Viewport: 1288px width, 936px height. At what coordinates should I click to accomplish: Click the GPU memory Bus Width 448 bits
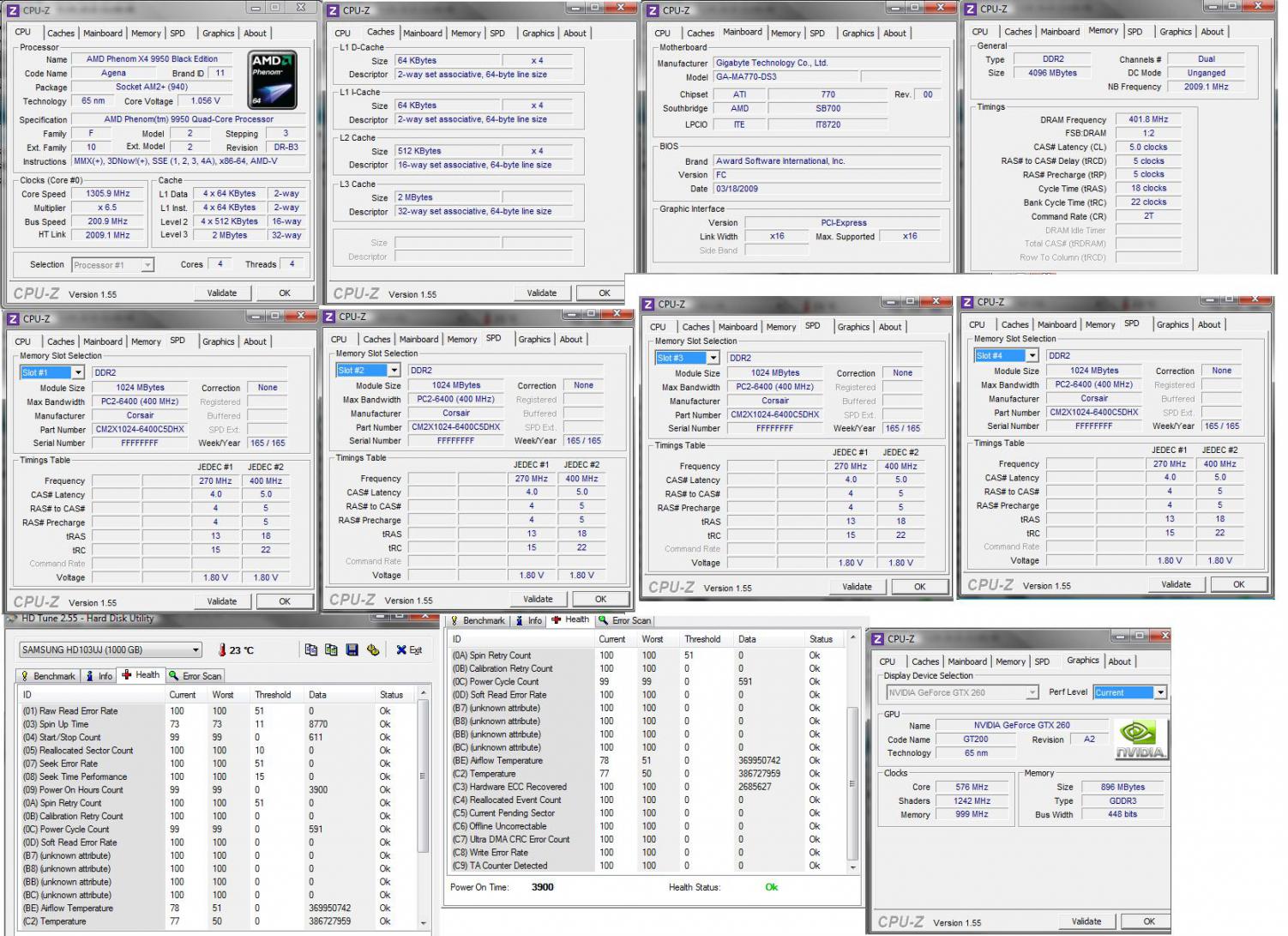tap(1122, 814)
